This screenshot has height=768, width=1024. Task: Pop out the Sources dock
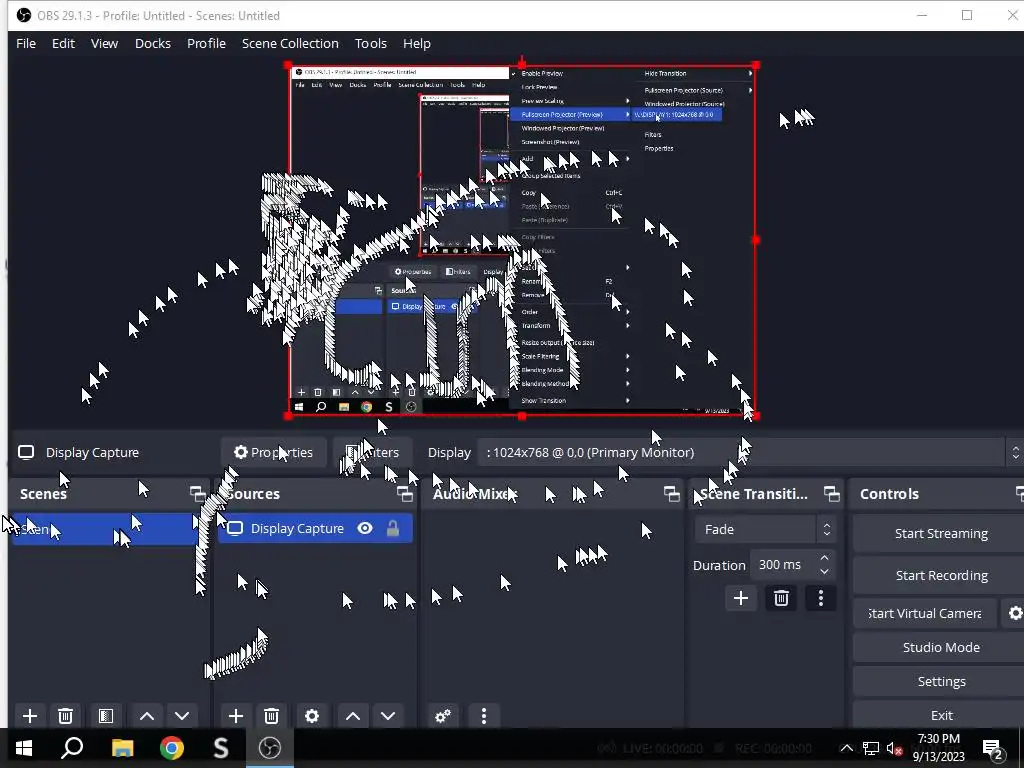click(x=405, y=494)
